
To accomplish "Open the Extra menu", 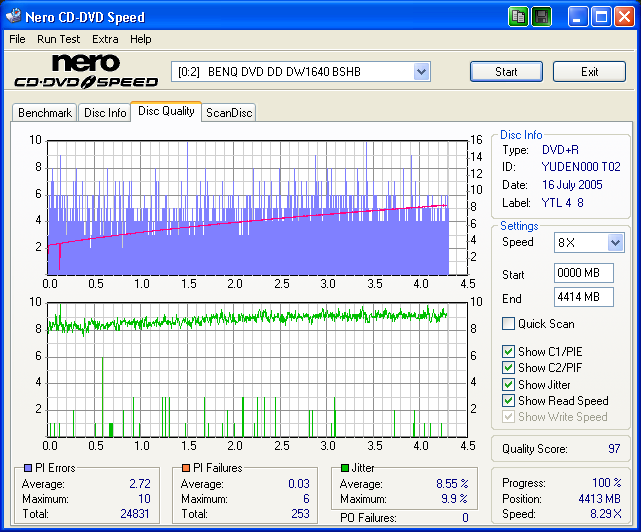I will (105, 39).
